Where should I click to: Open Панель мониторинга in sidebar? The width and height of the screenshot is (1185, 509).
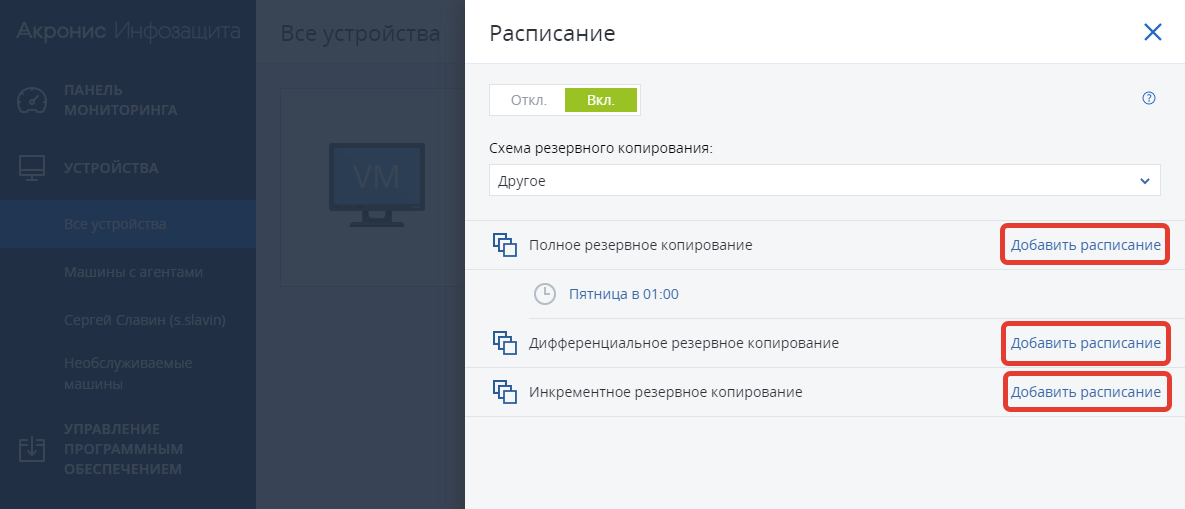point(121,100)
